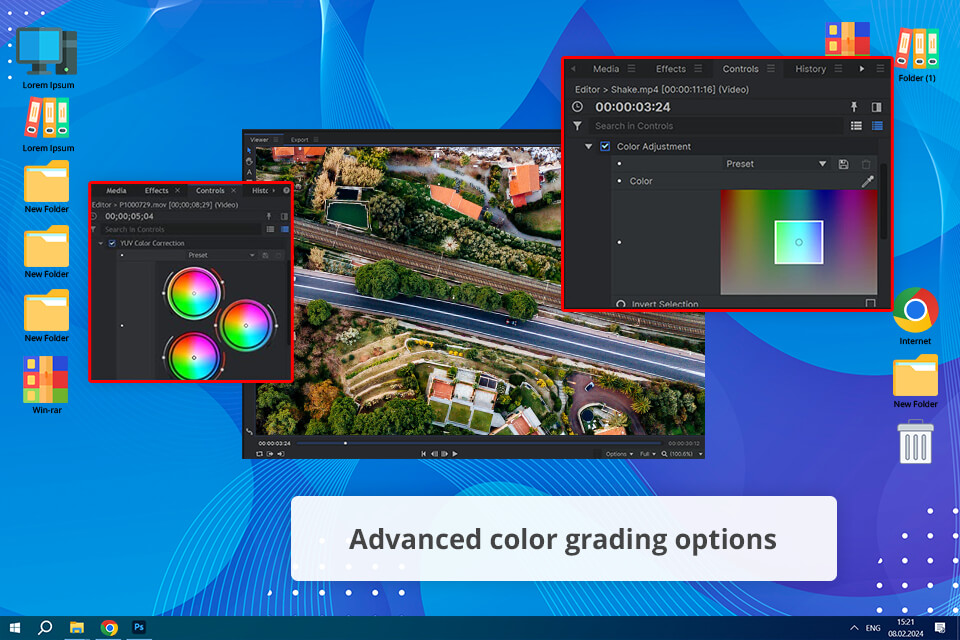Open Photoshop from the taskbar

[139, 627]
